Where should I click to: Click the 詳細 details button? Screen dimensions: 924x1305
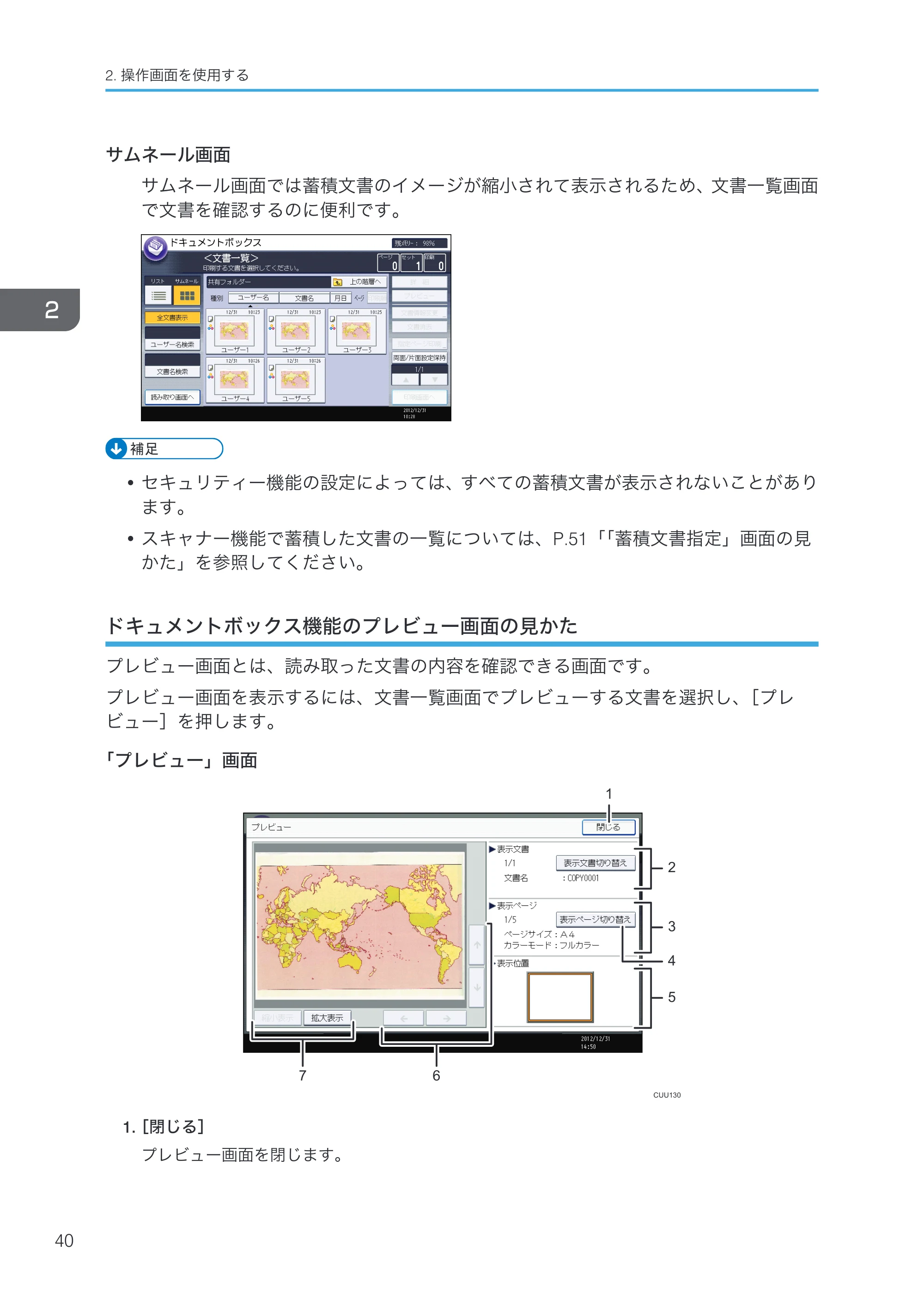tap(419, 282)
